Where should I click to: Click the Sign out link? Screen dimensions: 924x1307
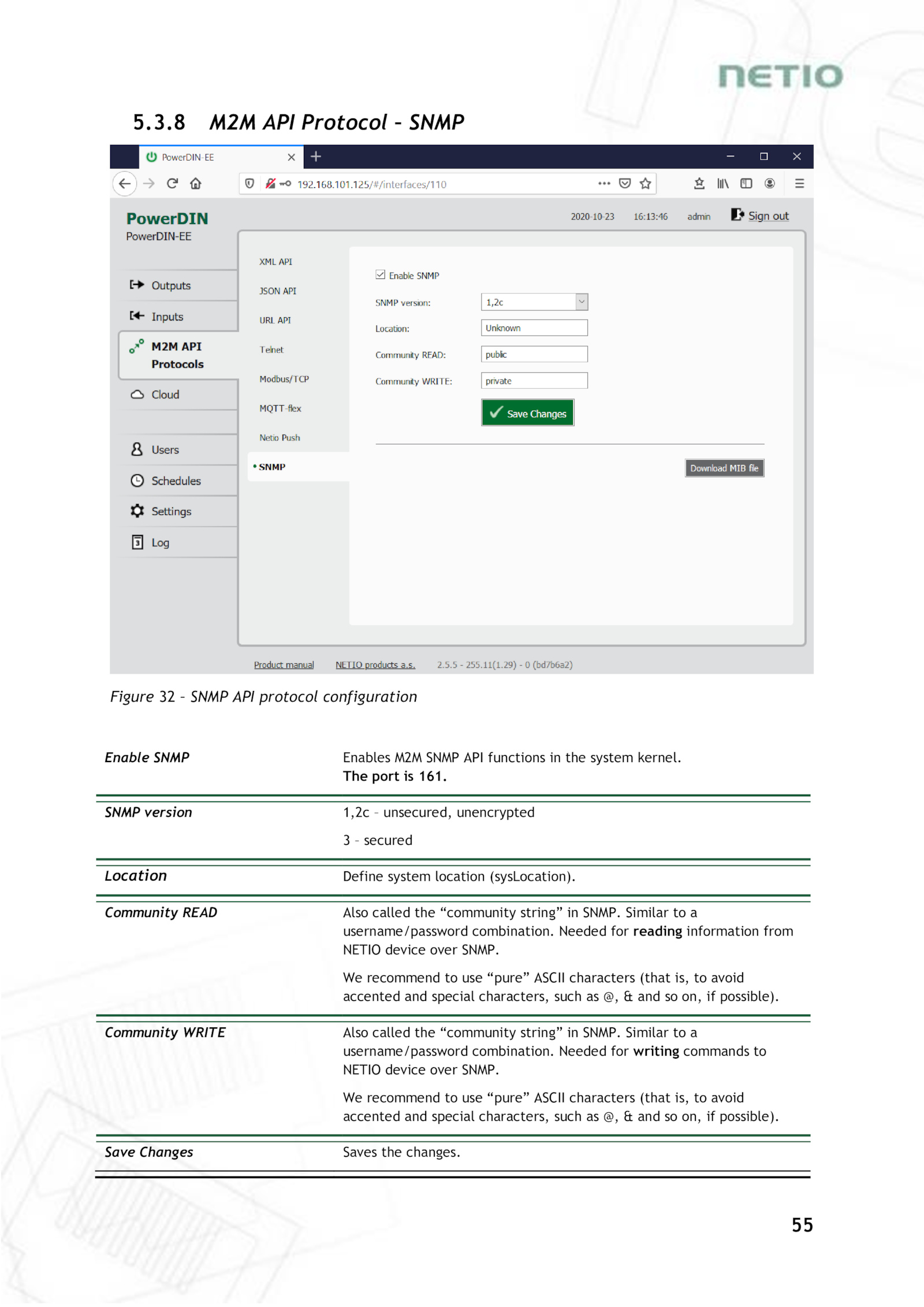tap(767, 216)
